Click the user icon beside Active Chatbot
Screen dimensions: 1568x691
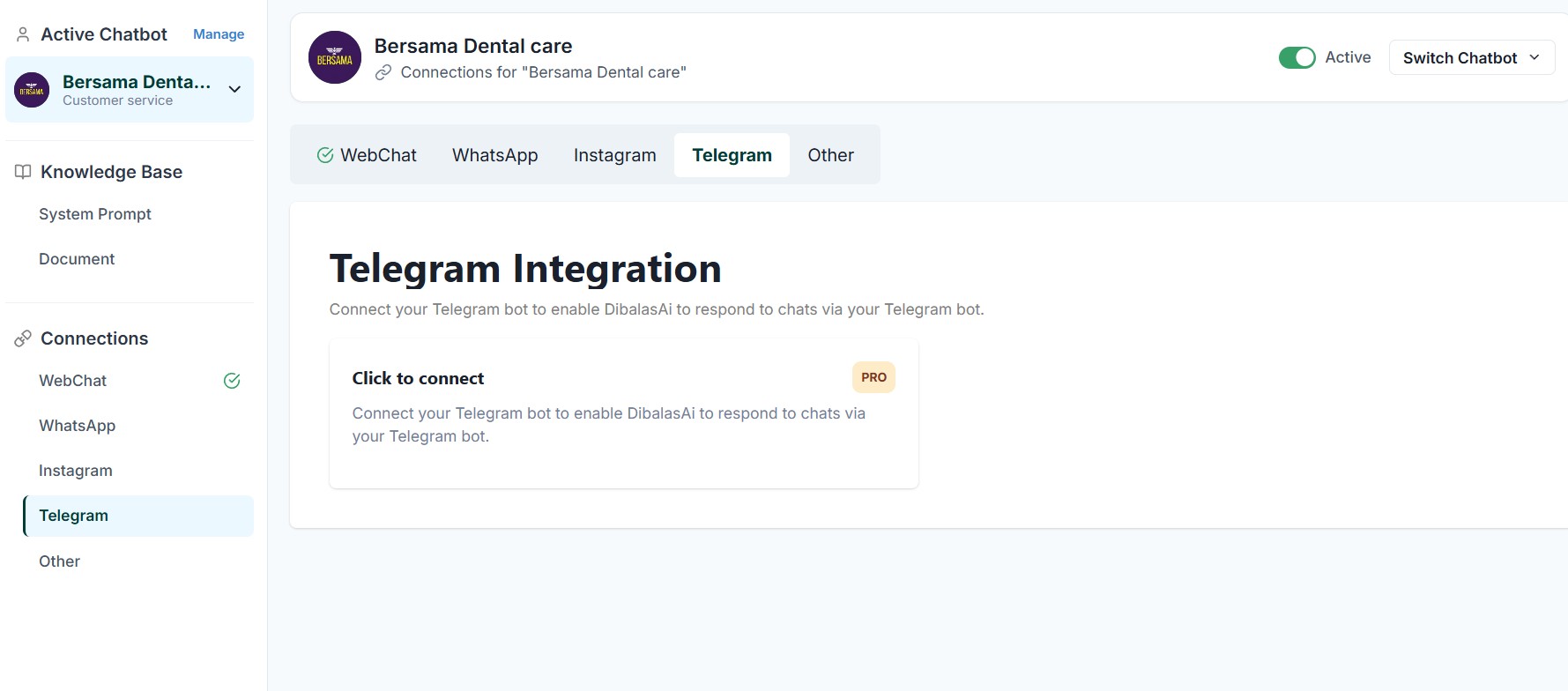(x=23, y=34)
